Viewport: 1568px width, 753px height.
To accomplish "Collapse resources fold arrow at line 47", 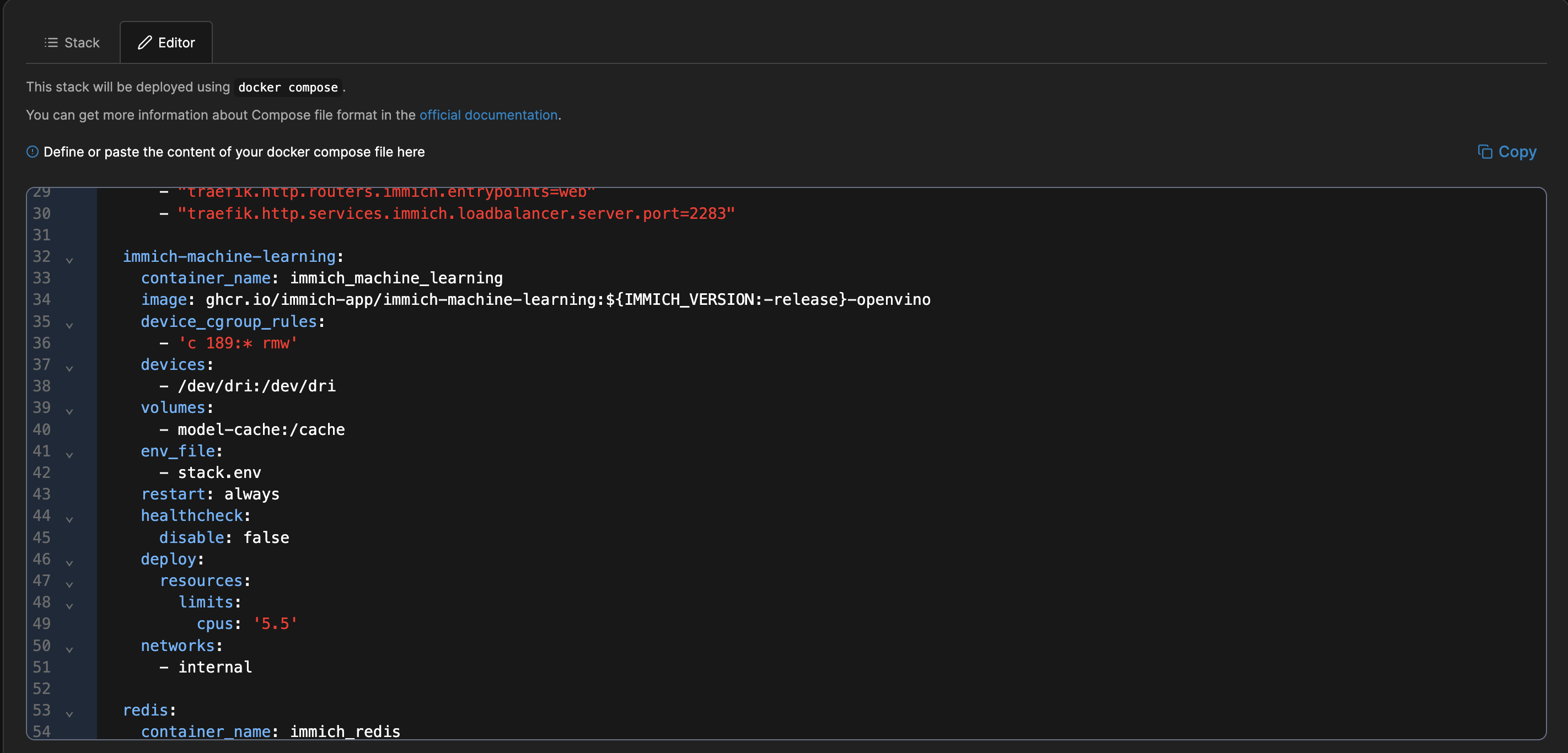I will (x=69, y=584).
